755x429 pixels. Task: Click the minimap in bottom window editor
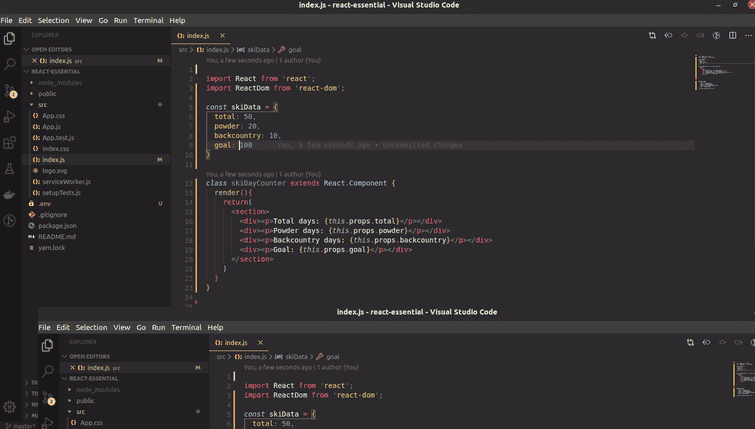coord(744,379)
